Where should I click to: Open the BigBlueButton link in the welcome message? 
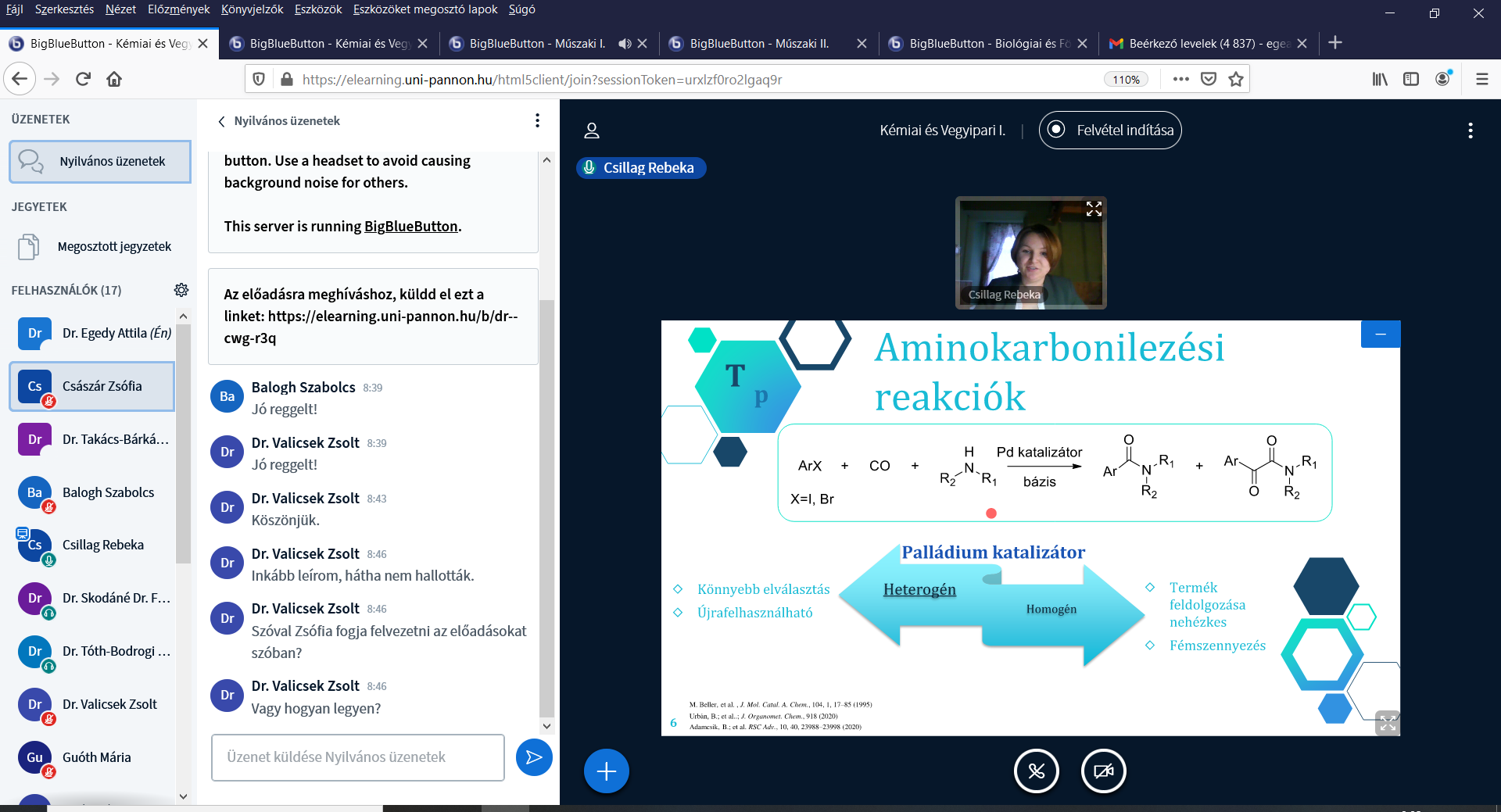[x=410, y=227]
